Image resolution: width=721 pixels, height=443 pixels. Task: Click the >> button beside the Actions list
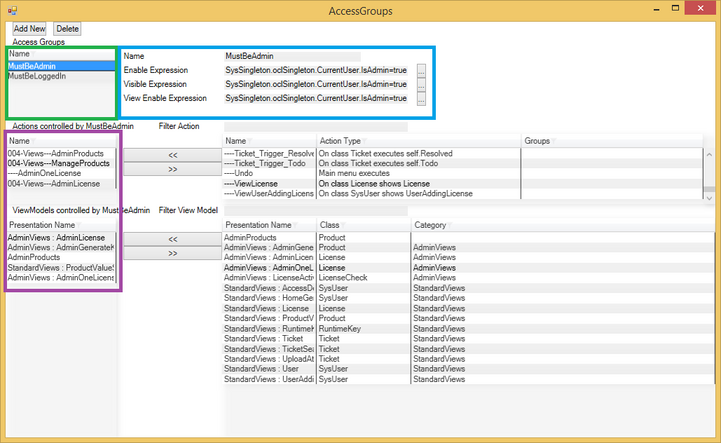click(172, 170)
